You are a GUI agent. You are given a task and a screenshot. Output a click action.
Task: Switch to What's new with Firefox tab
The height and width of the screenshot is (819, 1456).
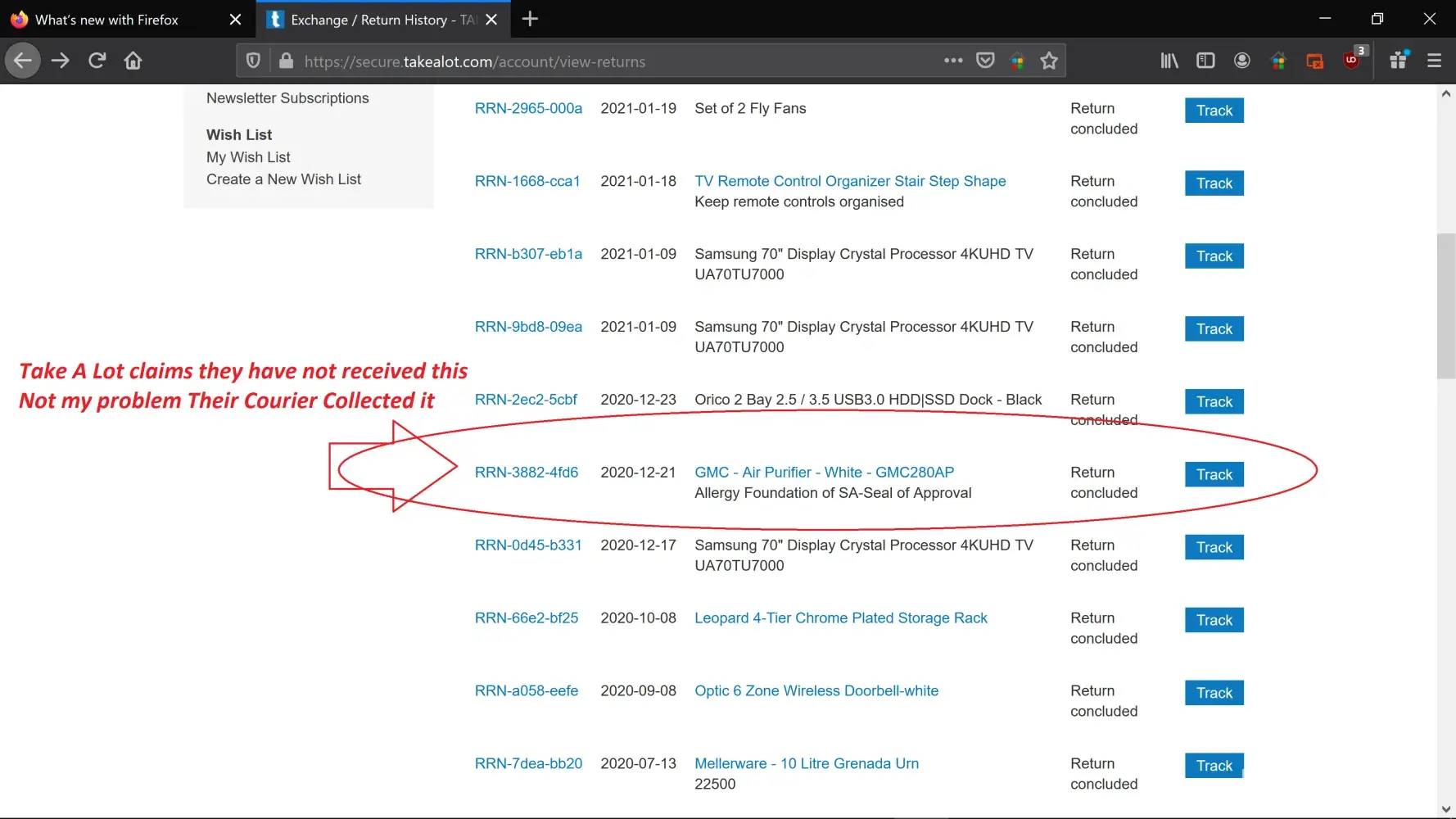point(106,20)
